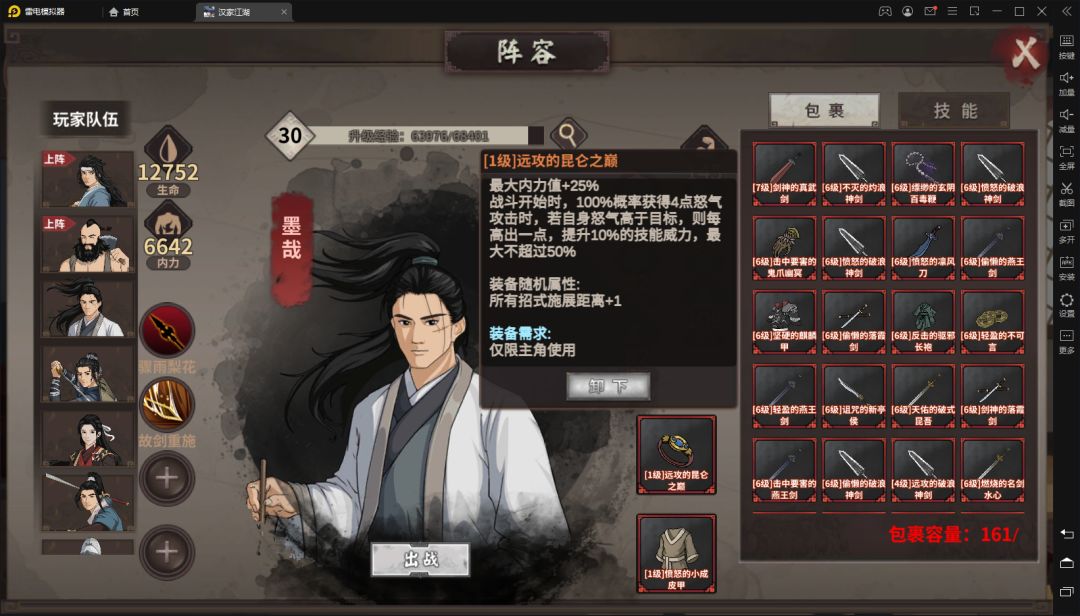Viewport: 1080px width, 616px height.
Task: Select the 7级 剑神的真武剑 item
Action: (x=785, y=174)
